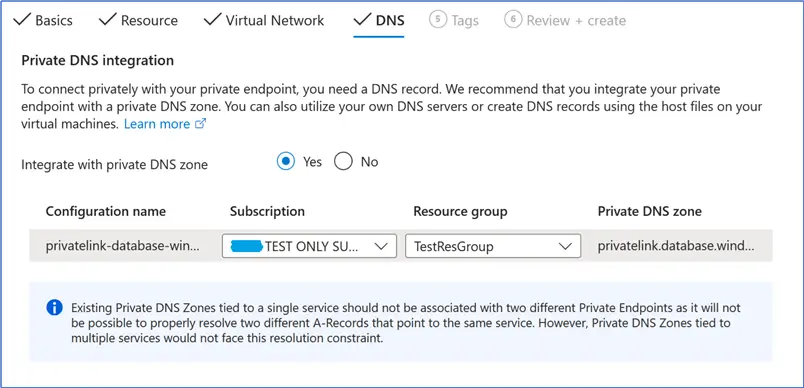The height and width of the screenshot is (388, 804).
Task: Open the Learn more link
Action: click(157, 124)
